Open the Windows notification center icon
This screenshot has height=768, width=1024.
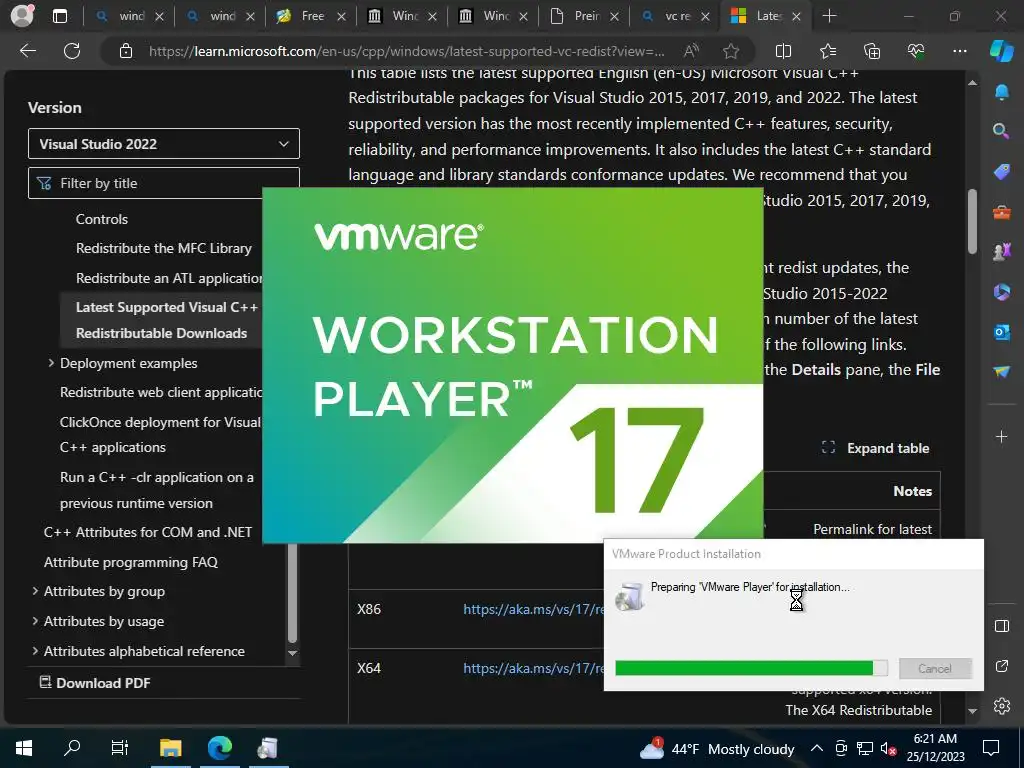[x=991, y=748]
